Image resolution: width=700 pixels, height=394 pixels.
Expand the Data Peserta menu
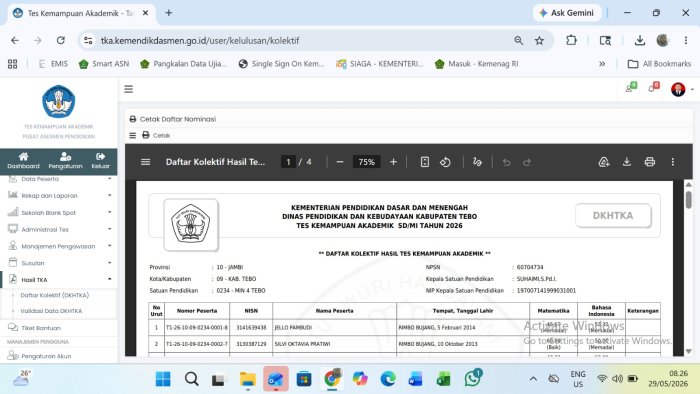coord(58,179)
